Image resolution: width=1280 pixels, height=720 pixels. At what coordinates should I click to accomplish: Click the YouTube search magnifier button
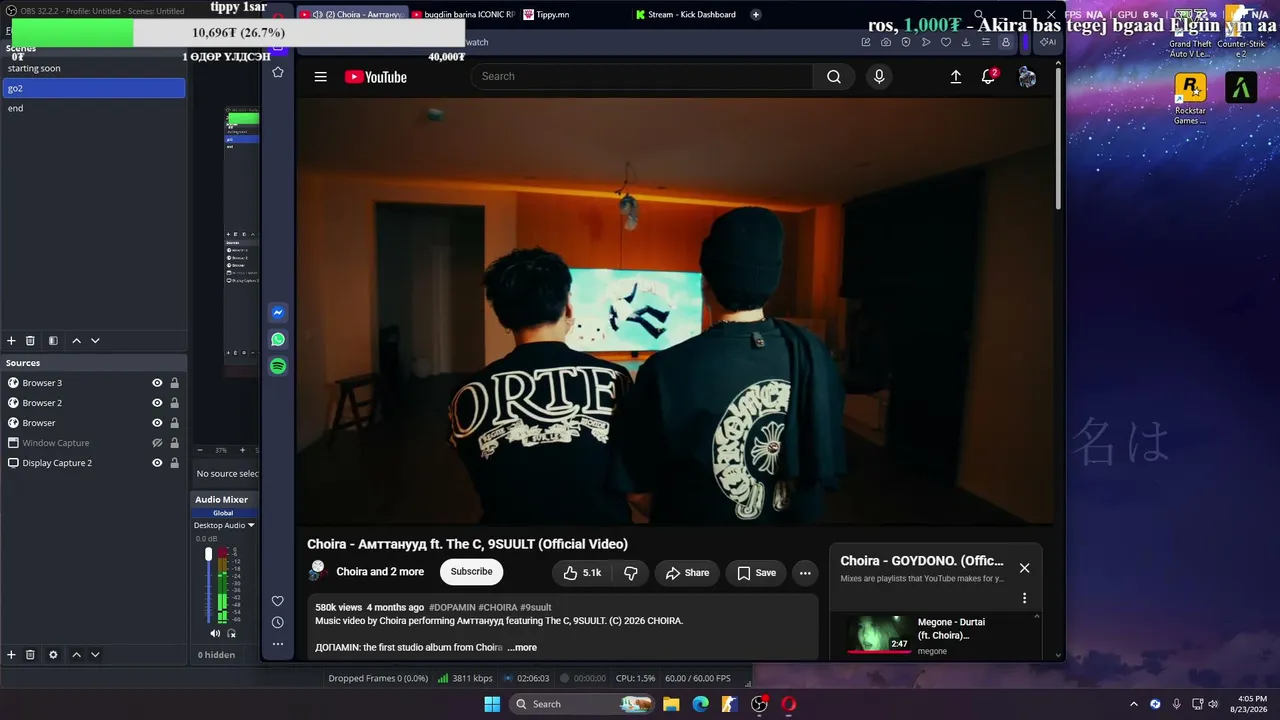point(834,77)
